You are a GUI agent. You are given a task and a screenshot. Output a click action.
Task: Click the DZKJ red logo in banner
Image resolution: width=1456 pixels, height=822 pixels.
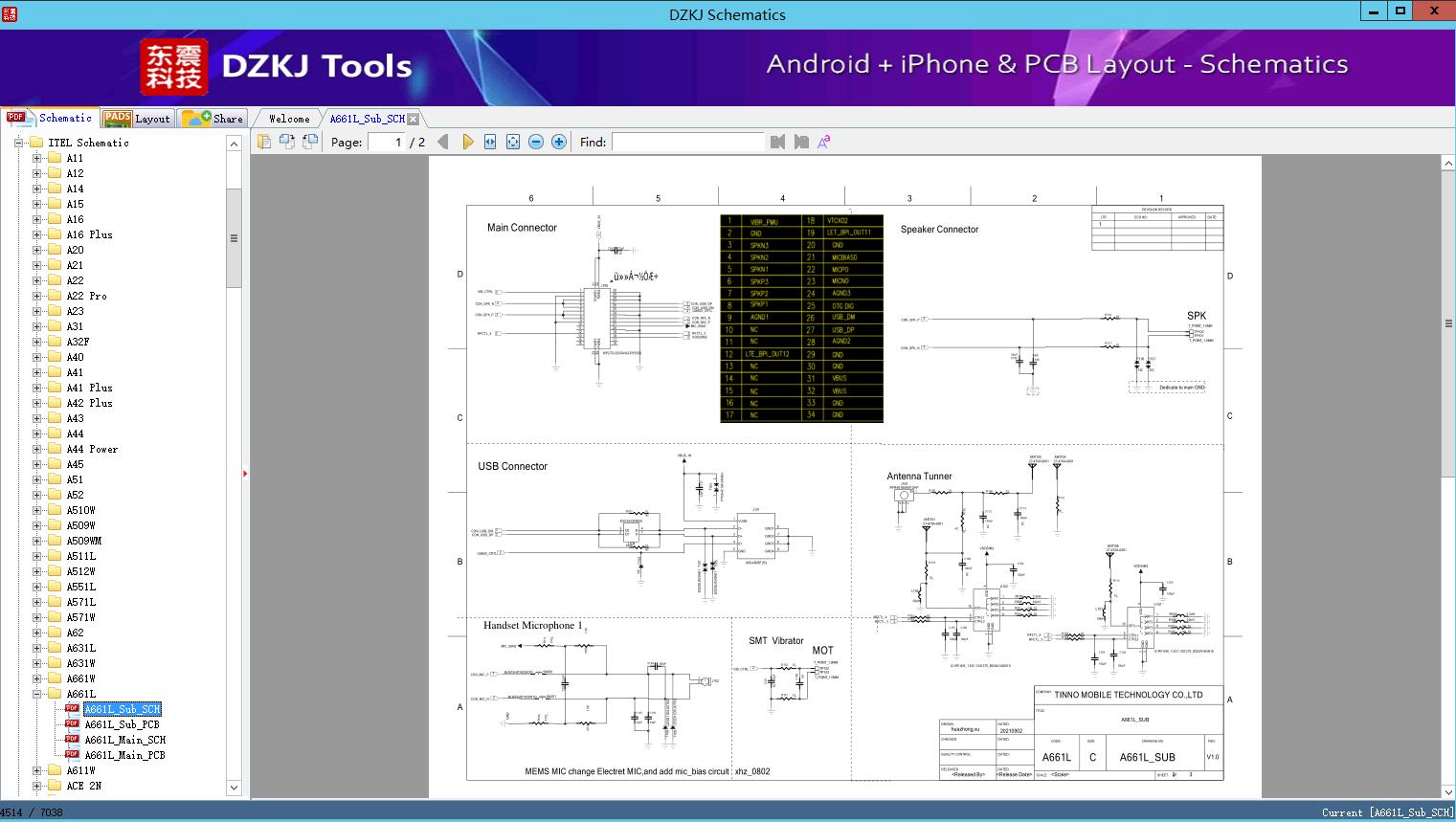coord(174,67)
